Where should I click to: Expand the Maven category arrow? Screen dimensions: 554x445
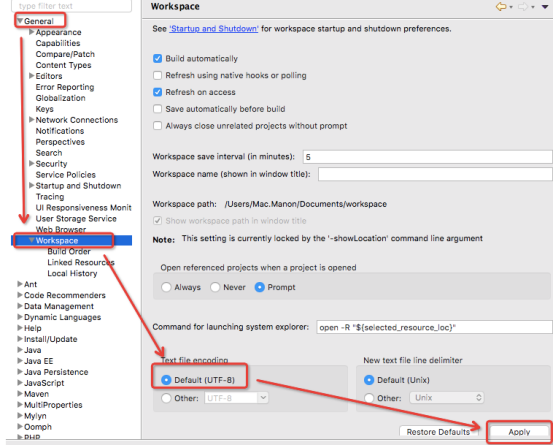tap(20, 394)
